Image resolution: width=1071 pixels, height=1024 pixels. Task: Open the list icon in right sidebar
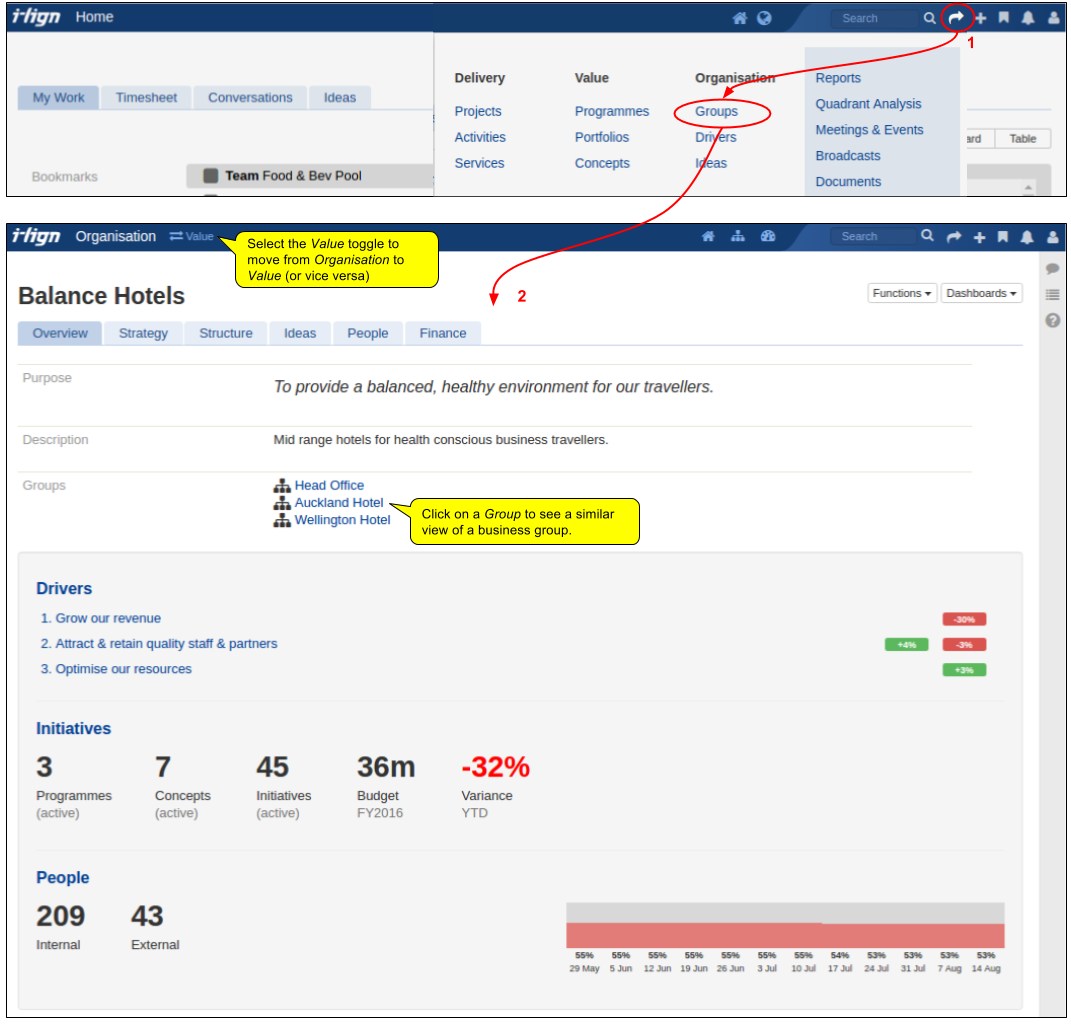(x=1052, y=294)
